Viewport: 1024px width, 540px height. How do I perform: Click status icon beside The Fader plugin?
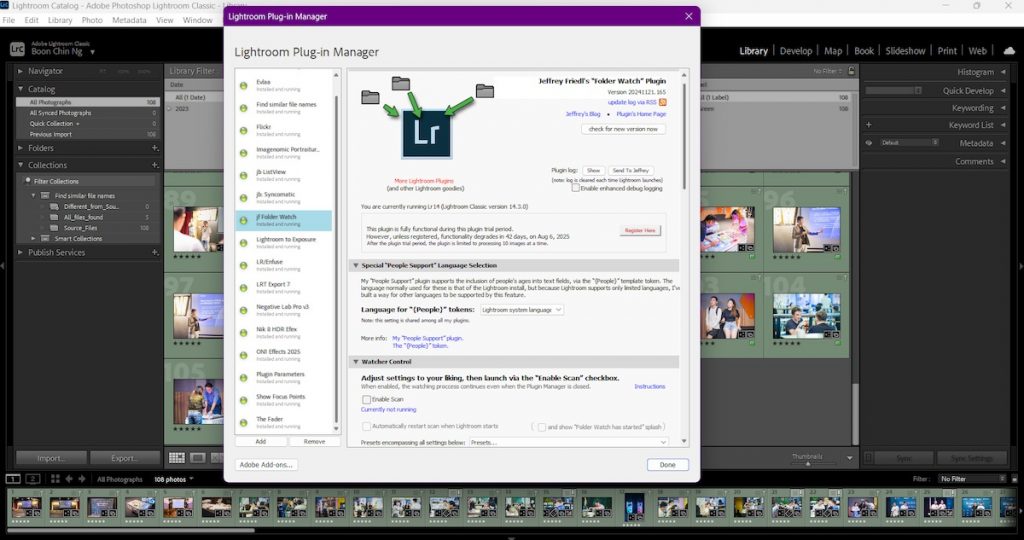coord(244,422)
